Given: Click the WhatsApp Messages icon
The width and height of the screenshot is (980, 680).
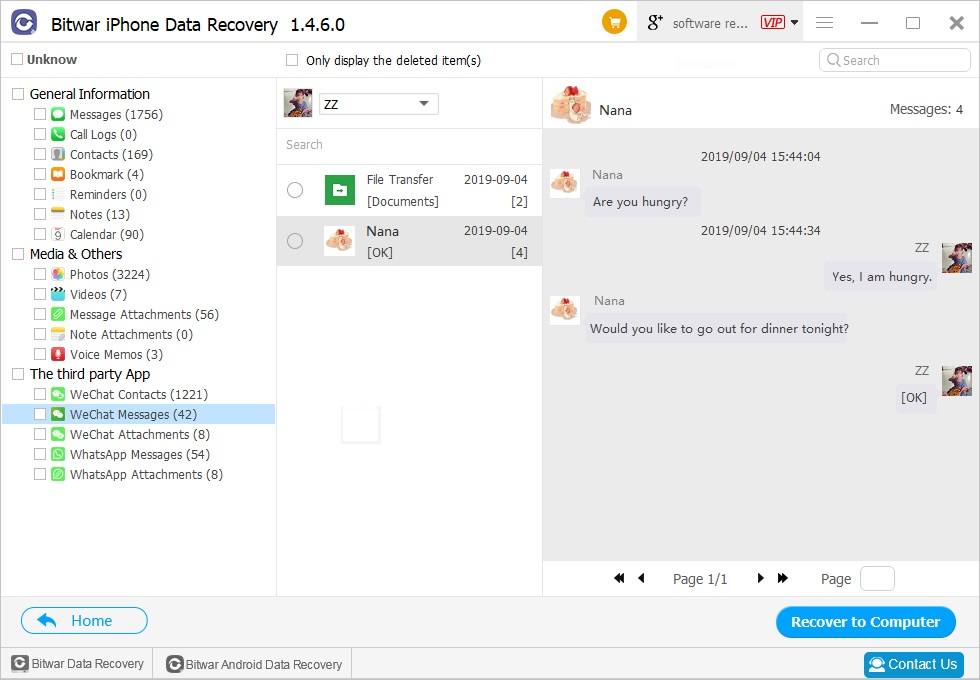Looking at the screenshot, I should pos(58,455).
